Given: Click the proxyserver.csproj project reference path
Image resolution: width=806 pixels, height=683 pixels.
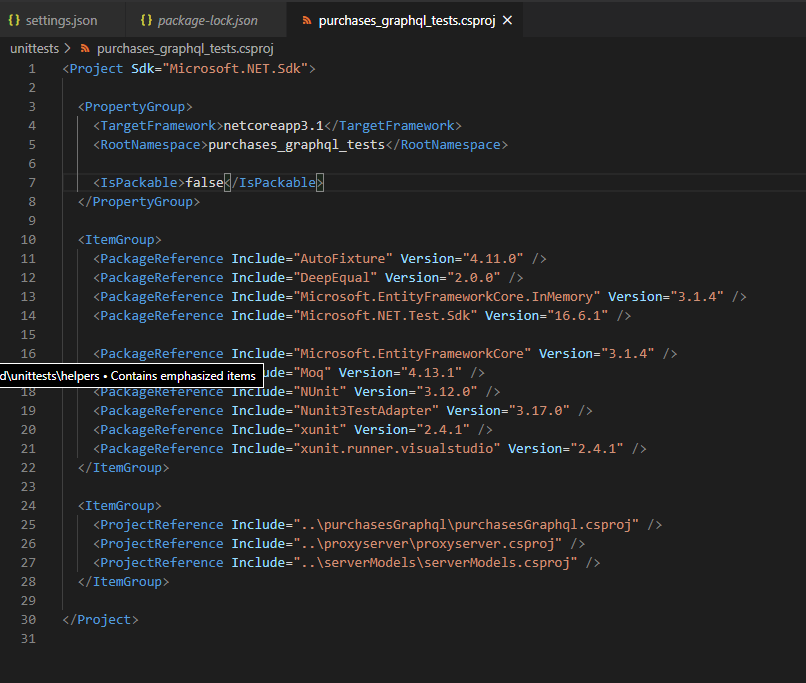Looking at the screenshot, I should point(428,544).
